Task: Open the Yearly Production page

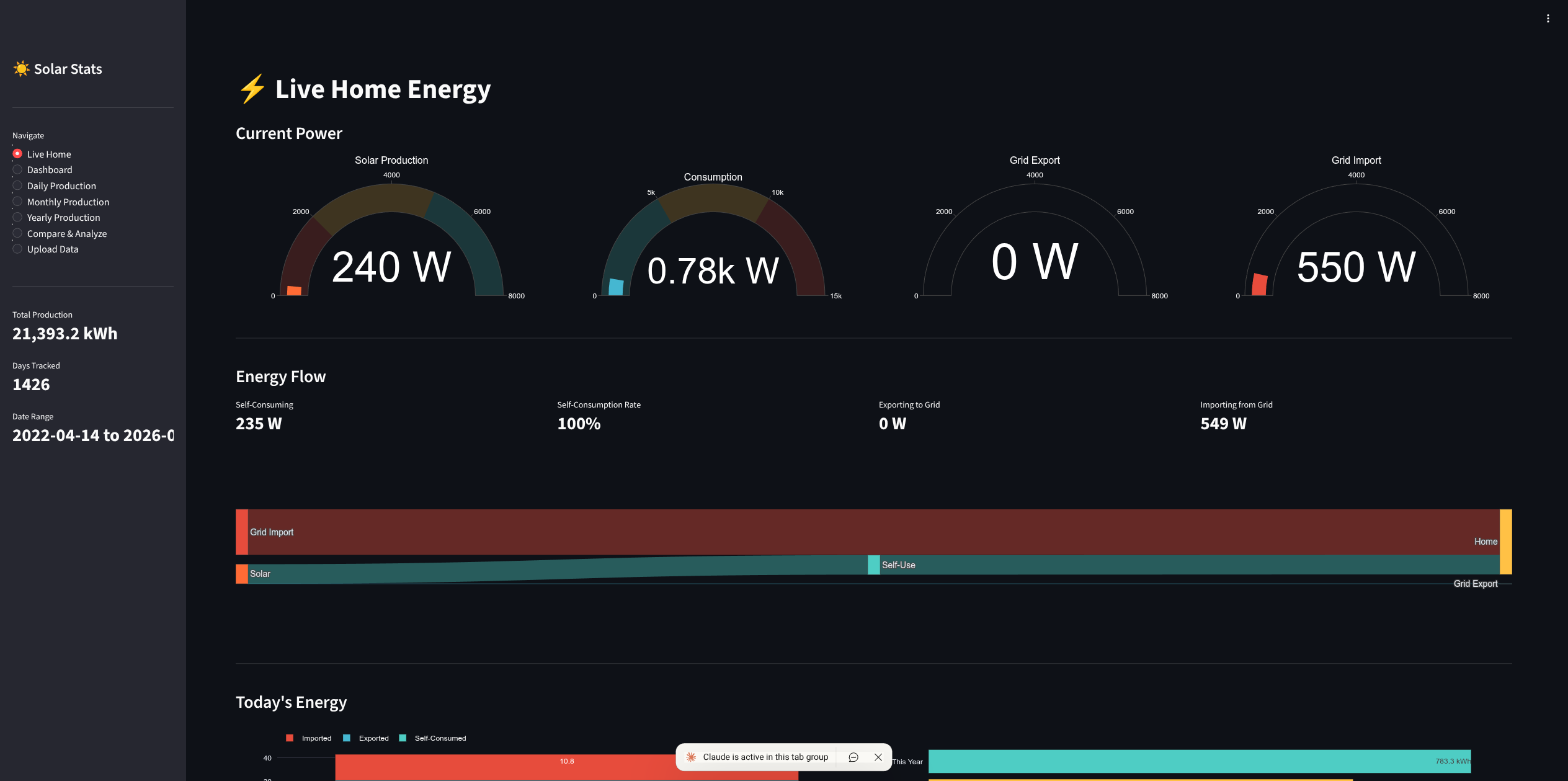Action: (63, 217)
